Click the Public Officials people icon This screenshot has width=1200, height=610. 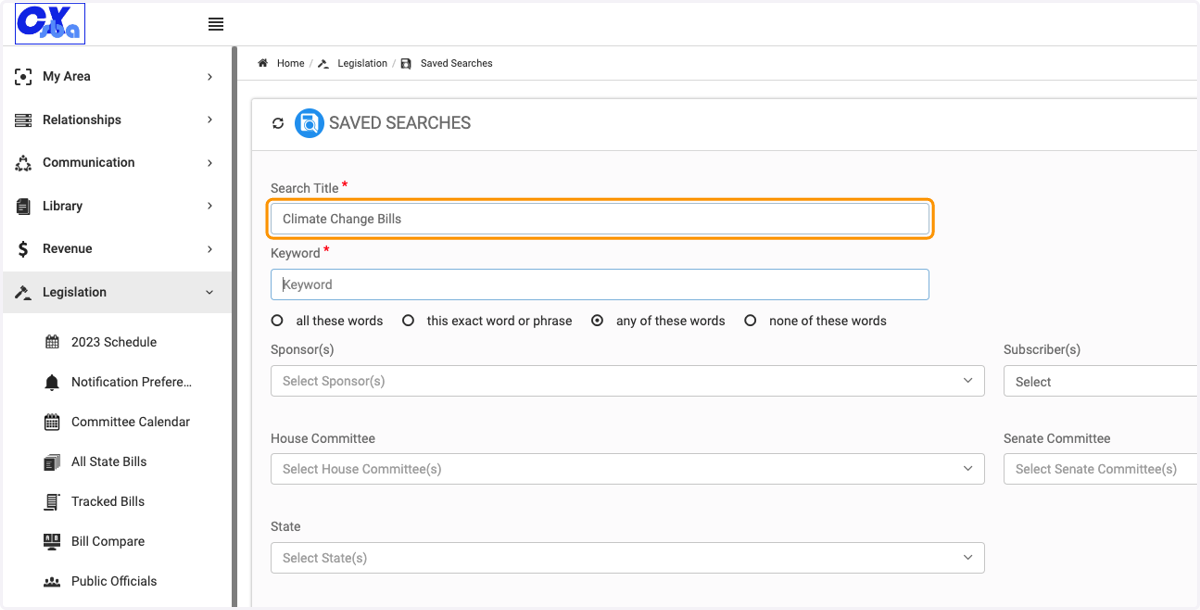(52, 581)
